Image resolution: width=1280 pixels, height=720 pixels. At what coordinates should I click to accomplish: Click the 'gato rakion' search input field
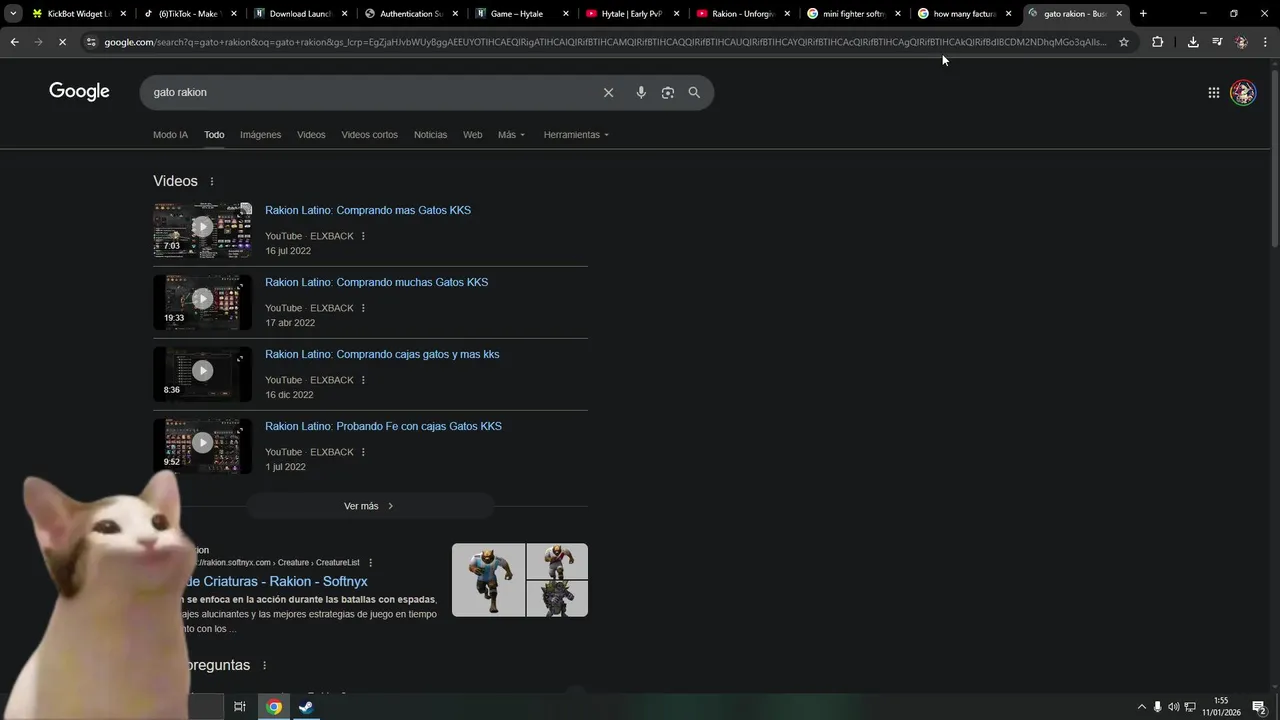370,92
